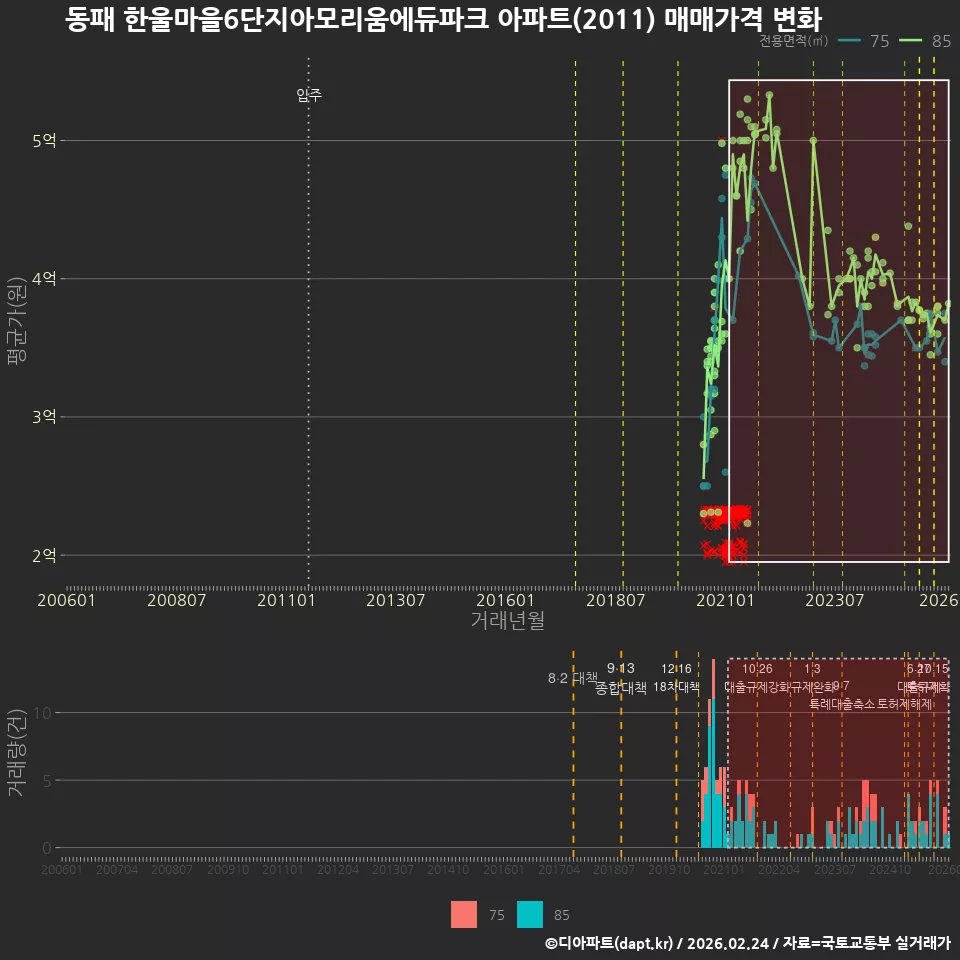This screenshot has width=960, height=960.
Task: Click the 9·13 종합대책 policy label
Action: pyautogui.click(x=621, y=678)
